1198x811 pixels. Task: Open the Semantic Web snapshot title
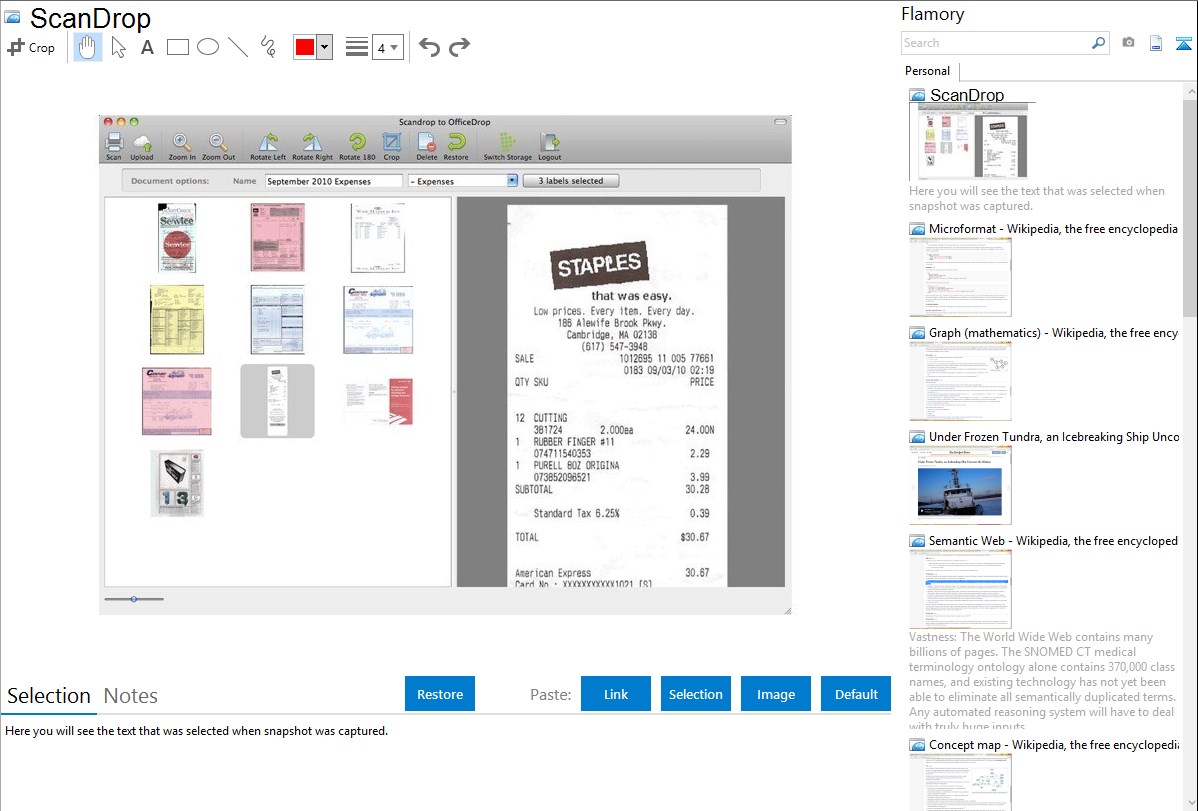pos(1053,541)
